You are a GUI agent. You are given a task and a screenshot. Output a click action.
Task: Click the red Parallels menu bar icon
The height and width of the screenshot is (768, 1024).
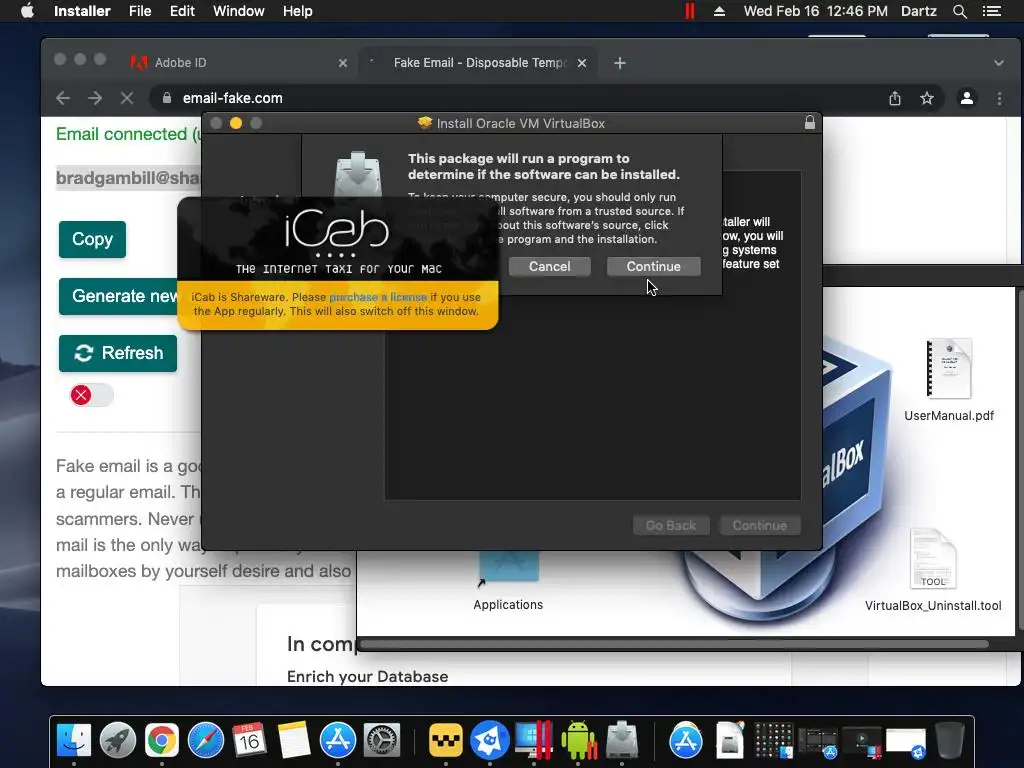(690, 11)
